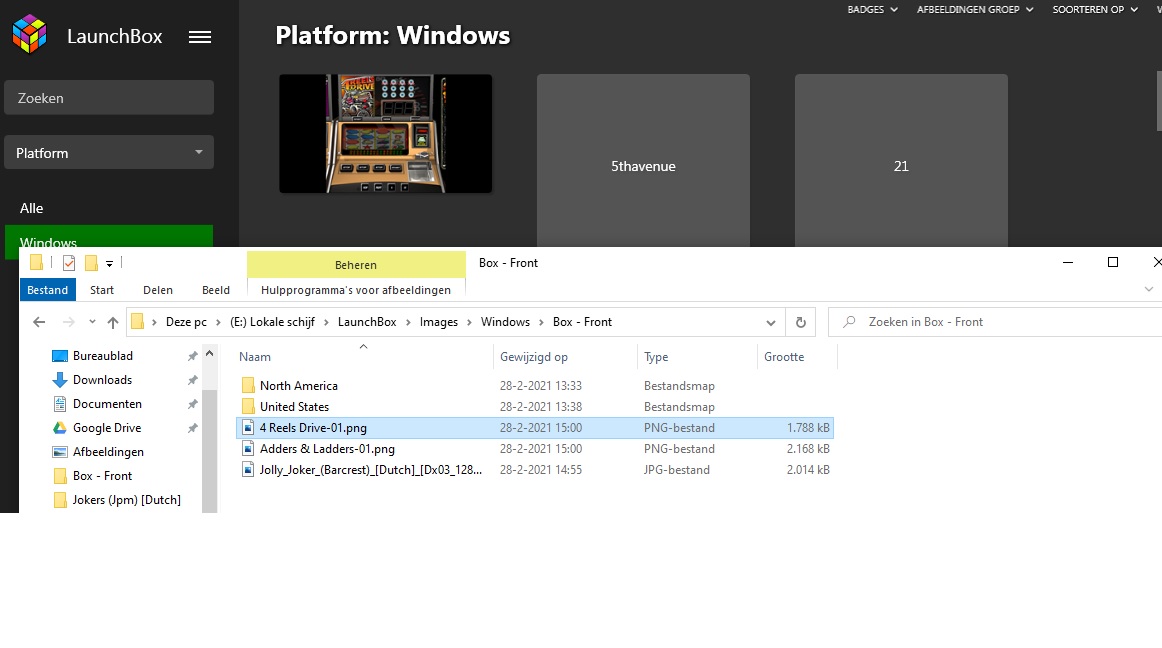Select the Jolly_Joker_(Barcrest) JPG file
The height and width of the screenshot is (648, 1162).
[x=534, y=469]
